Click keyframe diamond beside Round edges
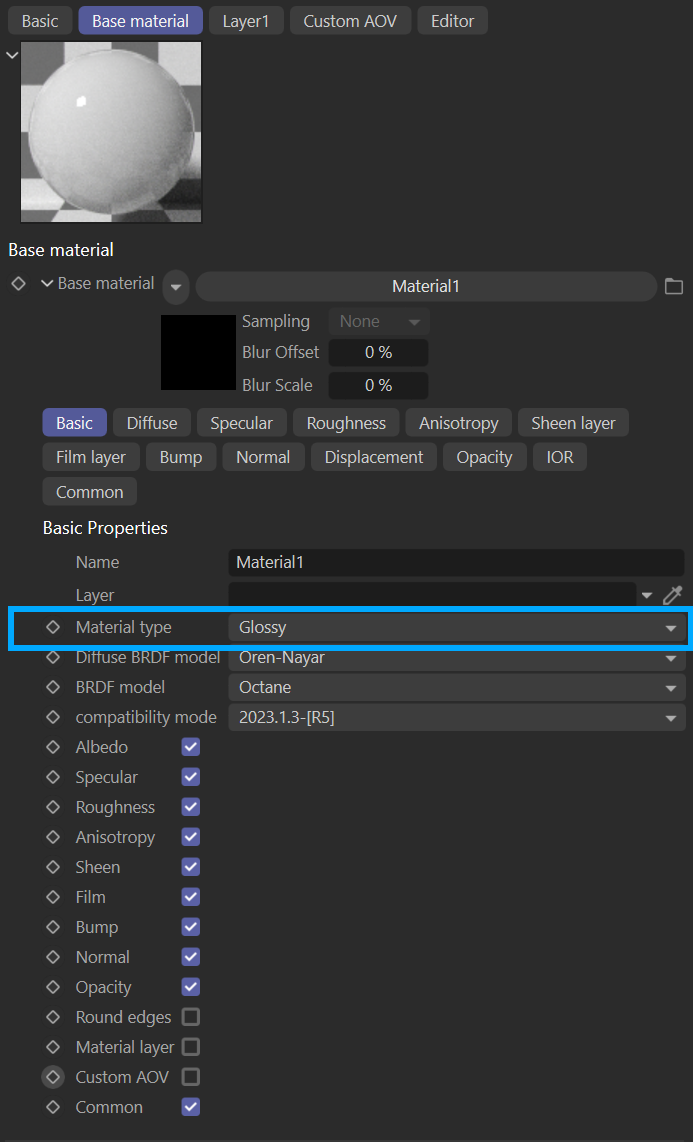 click(x=53, y=1017)
